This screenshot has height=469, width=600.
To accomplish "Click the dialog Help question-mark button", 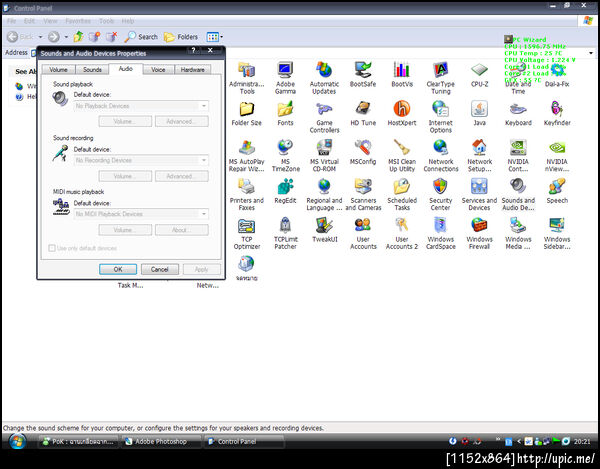I will point(193,50).
